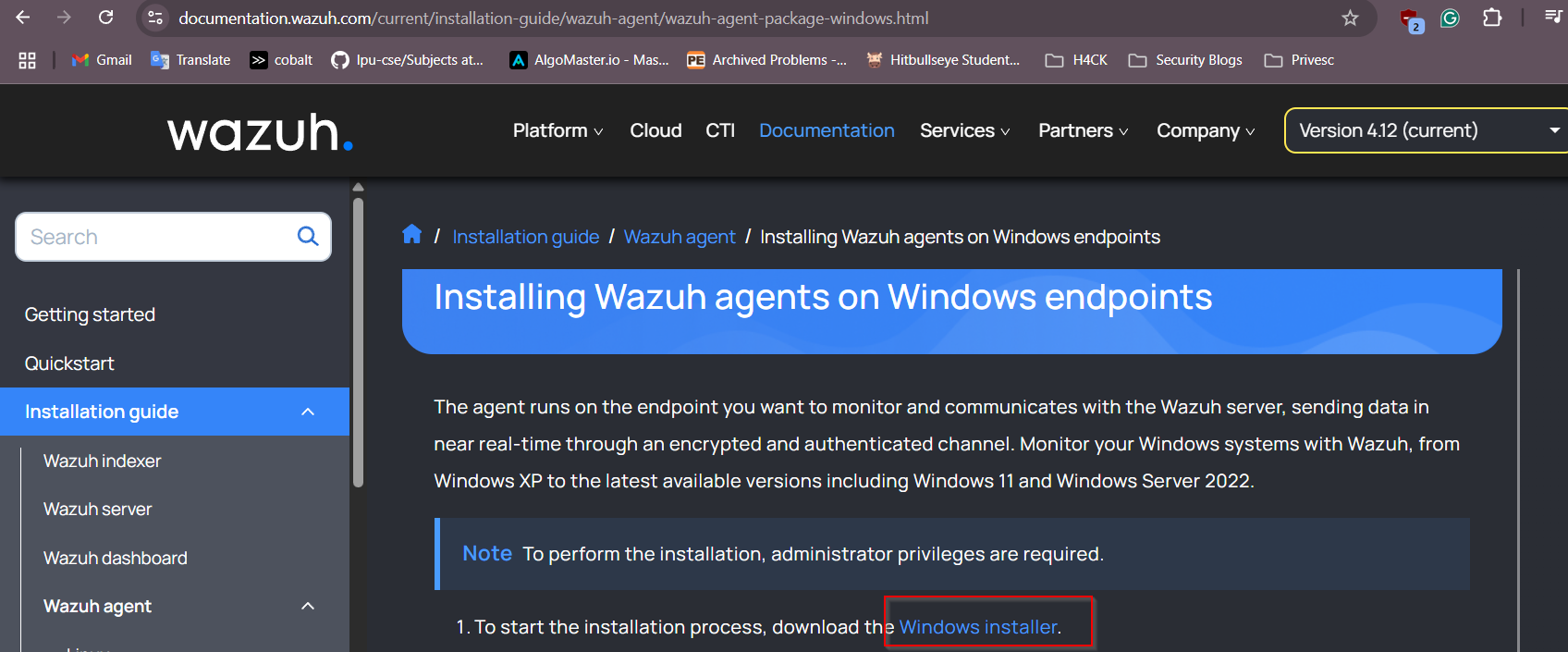Click the Wazuh logo
Image resolution: width=1568 pixels, height=652 pixels.
(x=260, y=132)
